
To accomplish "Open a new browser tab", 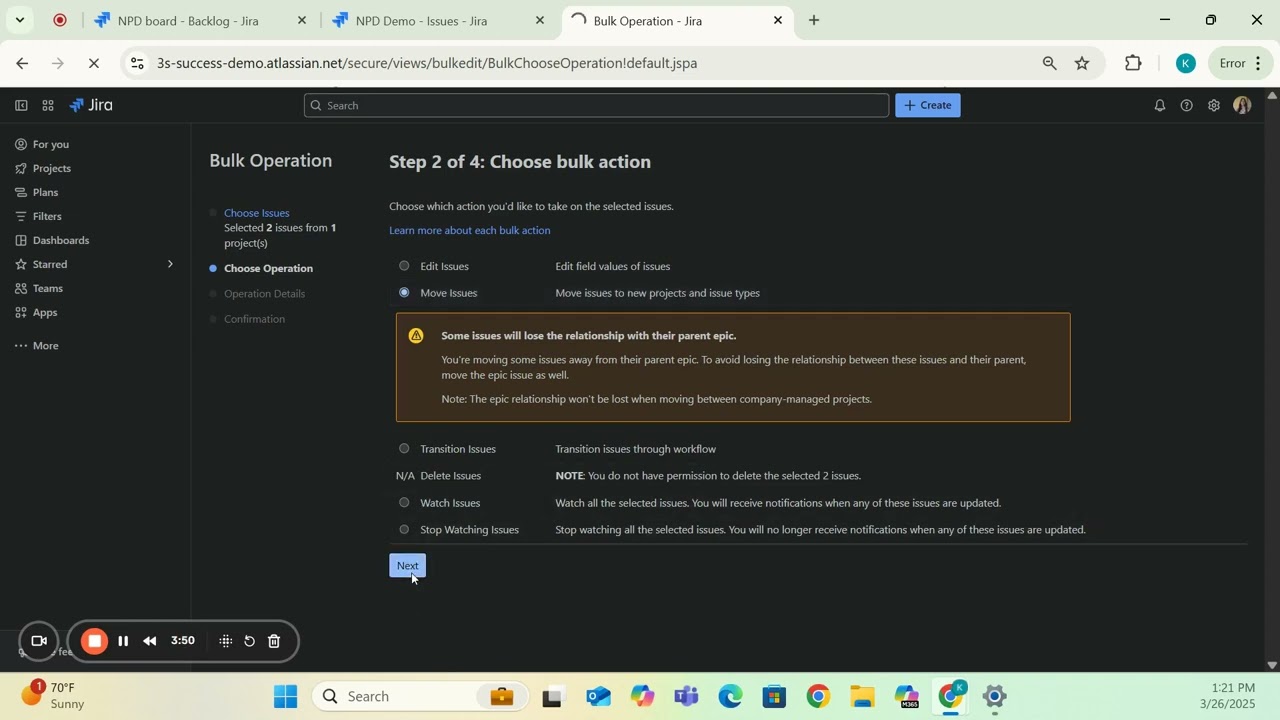I will click(x=814, y=20).
